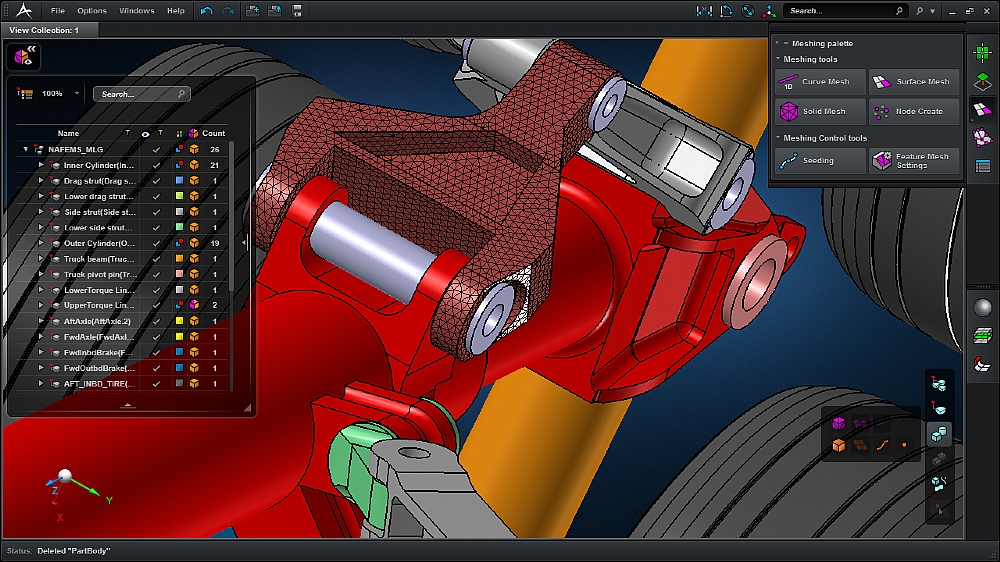Click the undo arrow in the toolbar

(206, 11)
